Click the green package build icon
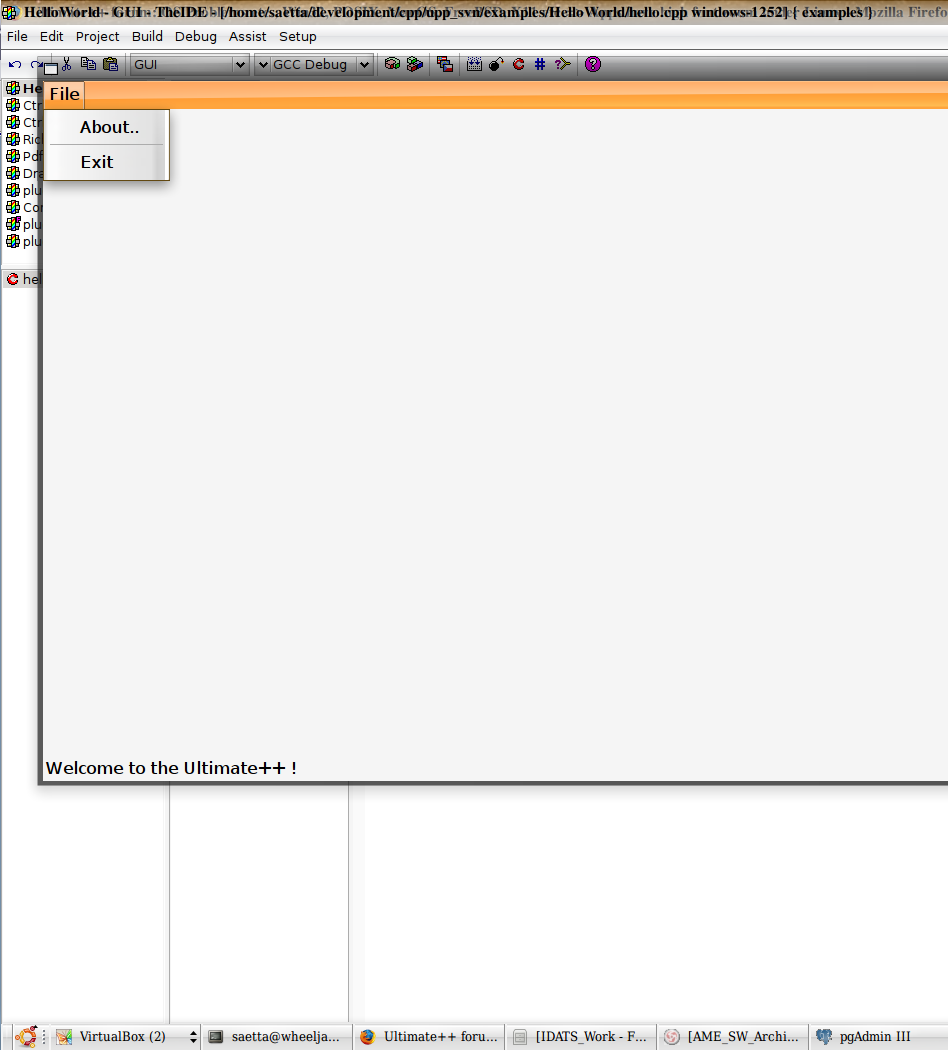Screen dimensions: 948x1050 point(392,64)
